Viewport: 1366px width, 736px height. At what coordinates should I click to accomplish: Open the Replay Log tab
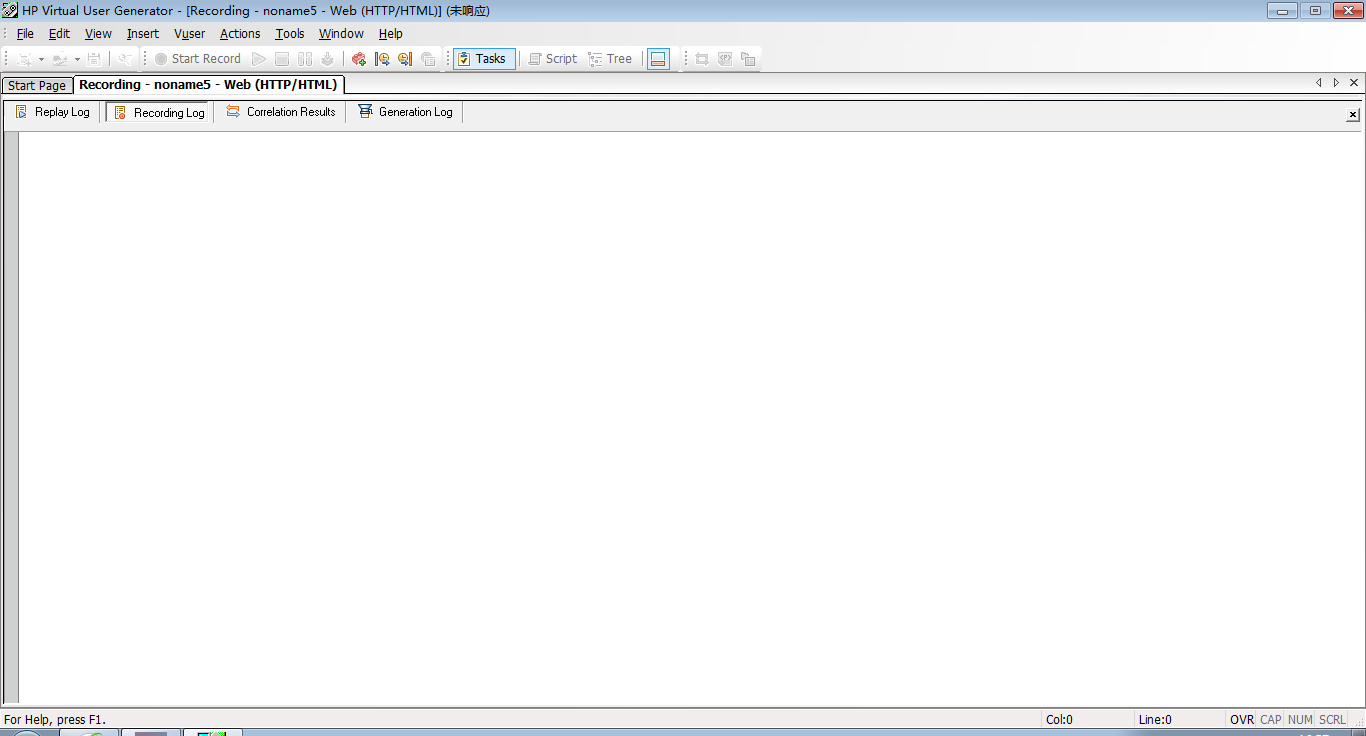(x=52, y=112)
